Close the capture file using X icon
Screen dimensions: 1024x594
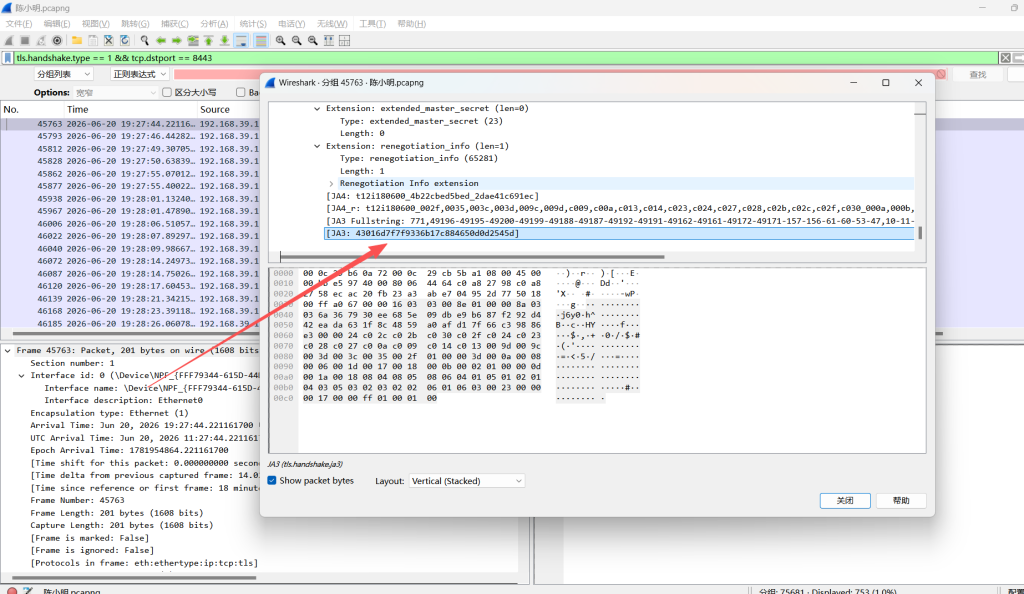[x=108, y=40]
